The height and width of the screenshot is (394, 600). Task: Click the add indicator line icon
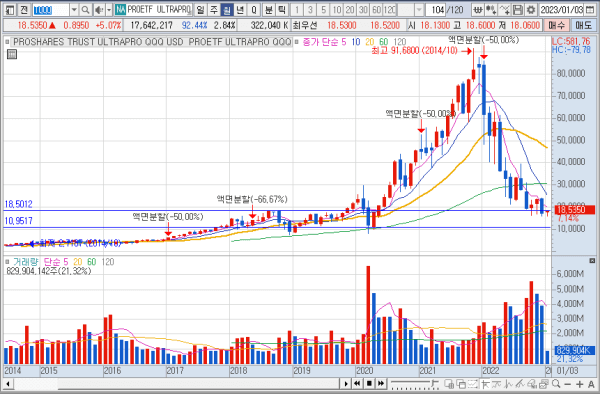click(505, 10)
